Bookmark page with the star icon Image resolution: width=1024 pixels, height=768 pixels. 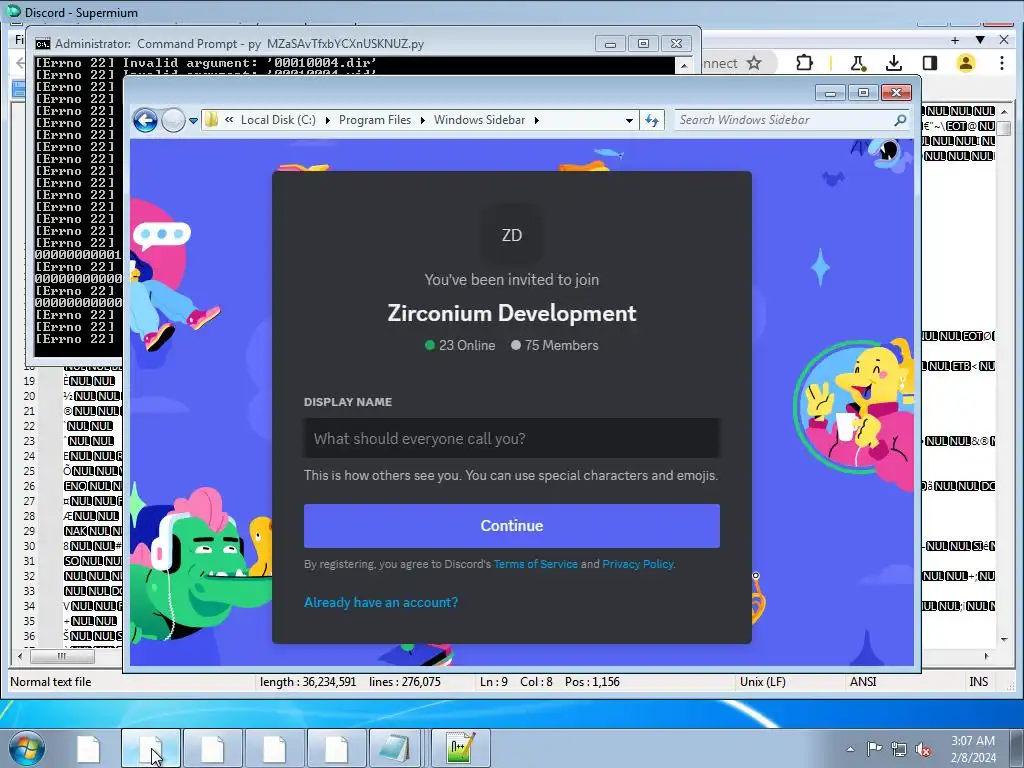(754, 63)
